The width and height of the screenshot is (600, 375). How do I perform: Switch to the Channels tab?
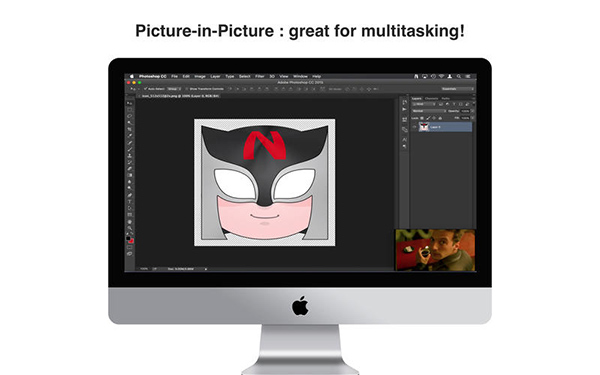click(x=432, y=98)
